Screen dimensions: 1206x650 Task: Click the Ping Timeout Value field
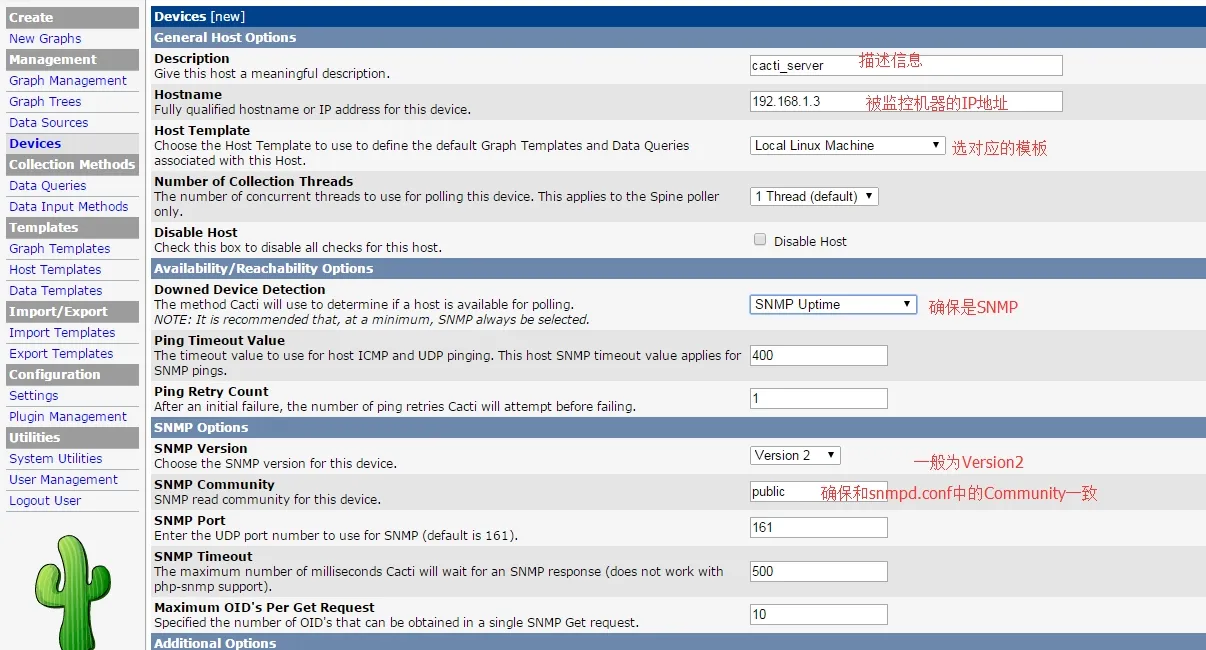point(819,355)
